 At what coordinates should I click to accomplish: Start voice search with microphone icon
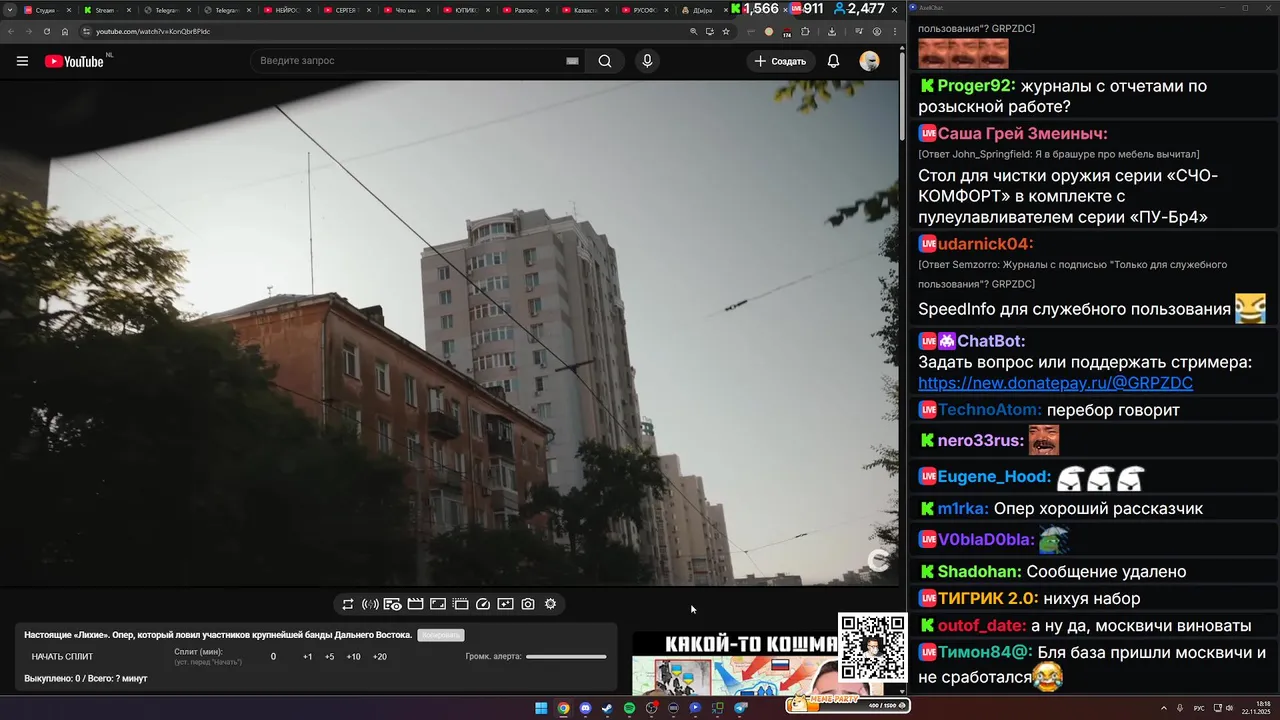pos(647,61)
